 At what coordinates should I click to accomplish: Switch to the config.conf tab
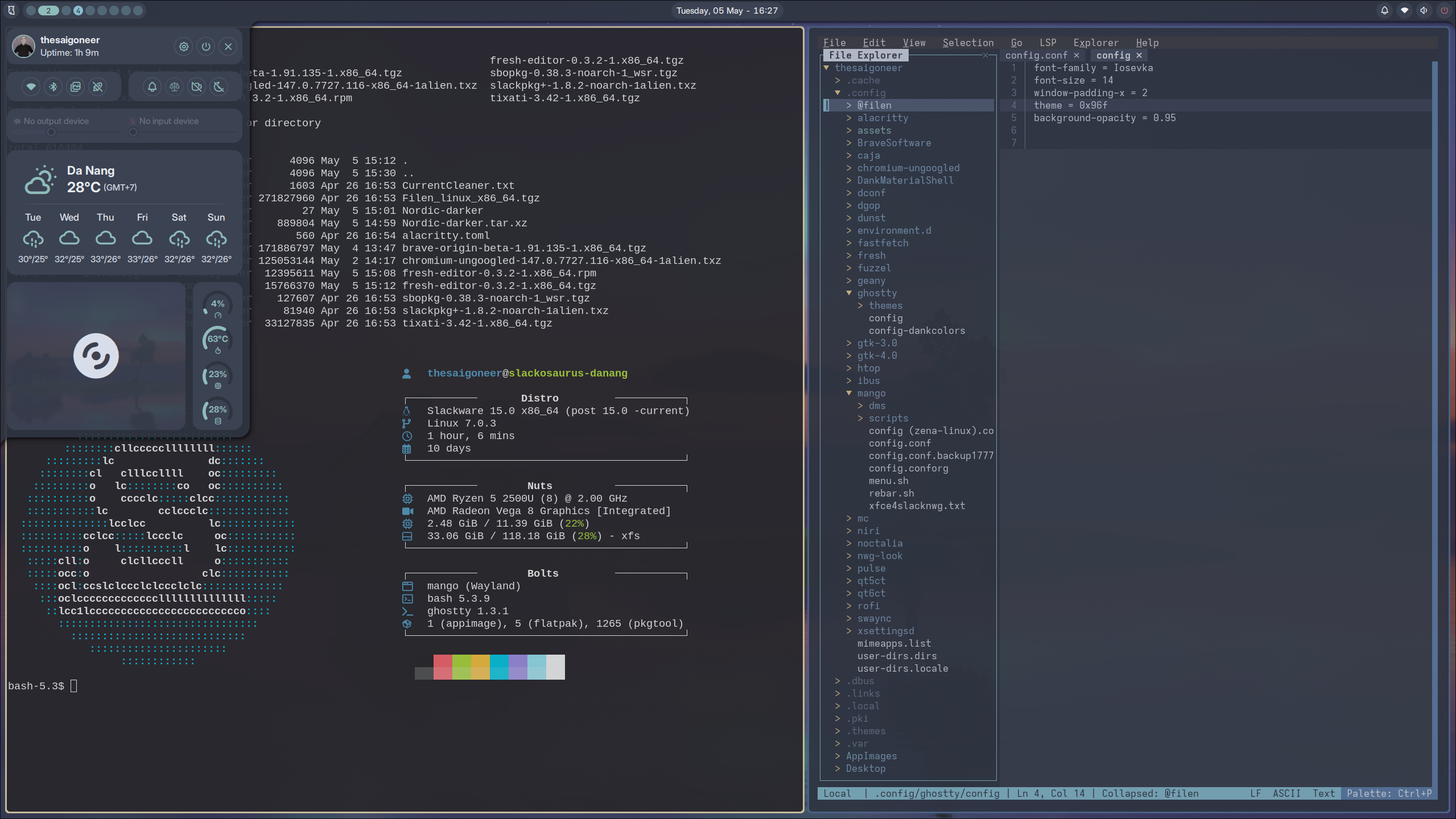click(1036, 55)
